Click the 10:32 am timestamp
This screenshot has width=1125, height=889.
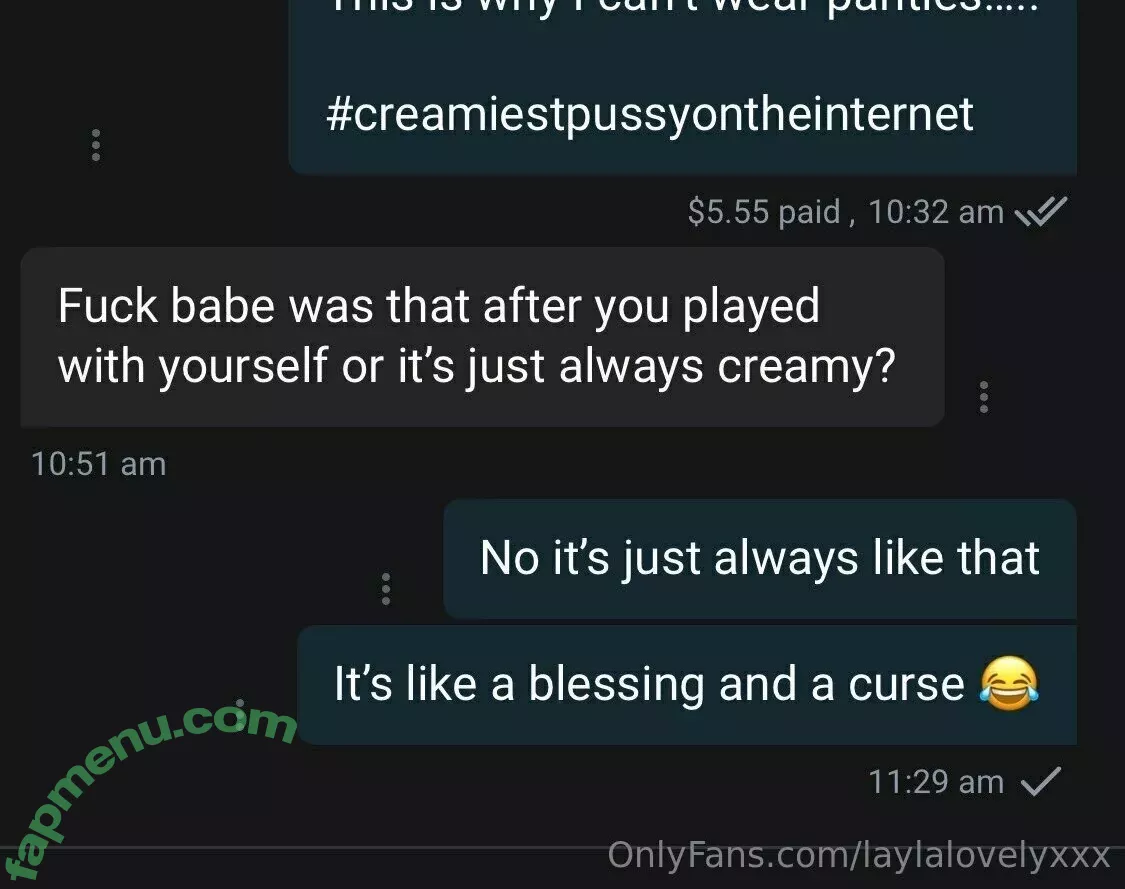(936, 212)
